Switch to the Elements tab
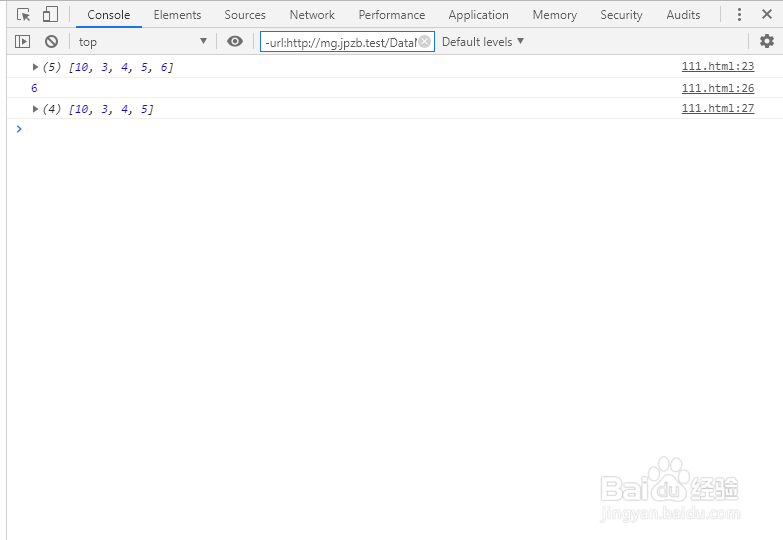Image resolution: width=783 pixels, height=540 pixels. [177, 15]
